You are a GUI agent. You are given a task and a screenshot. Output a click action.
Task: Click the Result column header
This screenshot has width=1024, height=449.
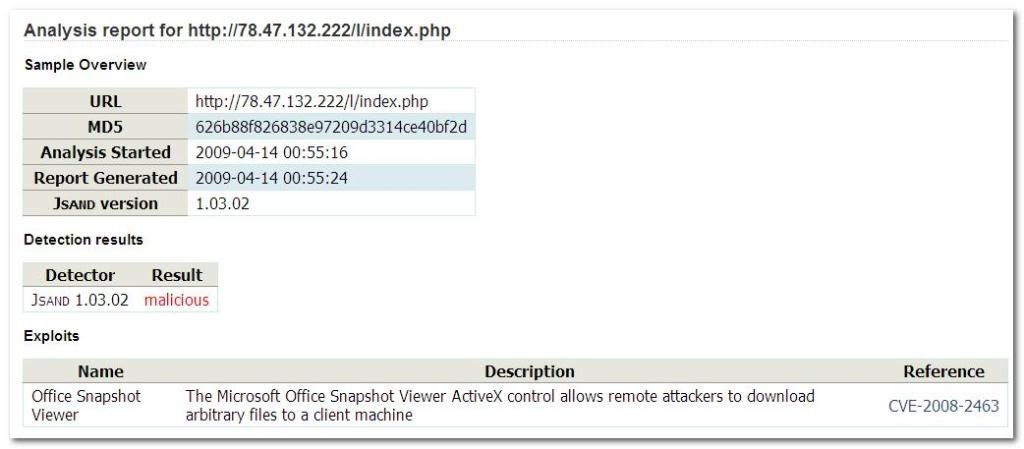[176, 275]
